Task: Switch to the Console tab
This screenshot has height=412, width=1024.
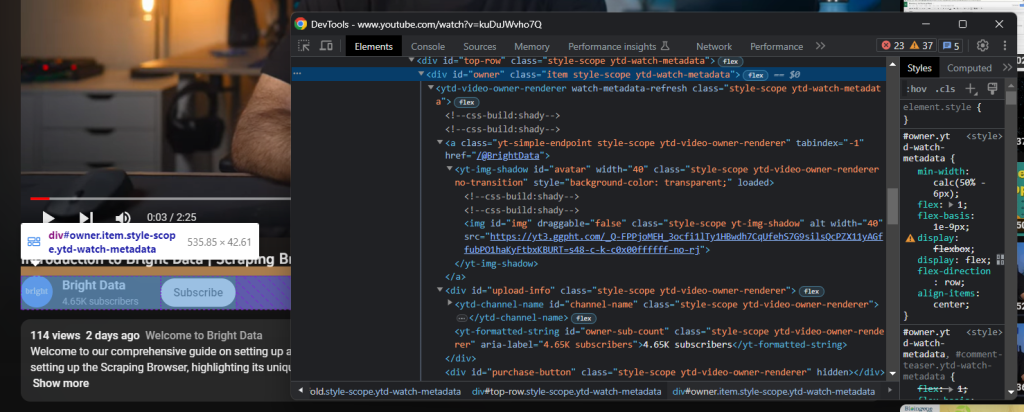Action: pos(427,46)
